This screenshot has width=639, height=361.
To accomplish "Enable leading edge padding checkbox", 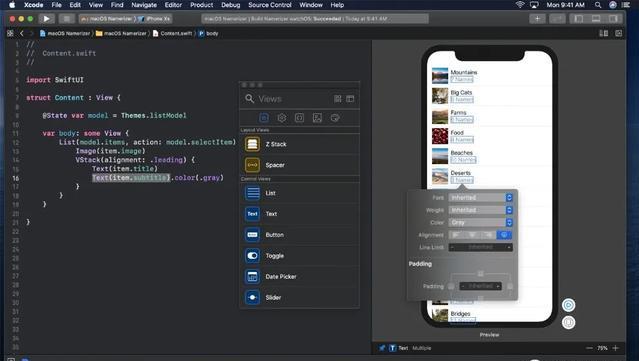I will pos(451,286).
